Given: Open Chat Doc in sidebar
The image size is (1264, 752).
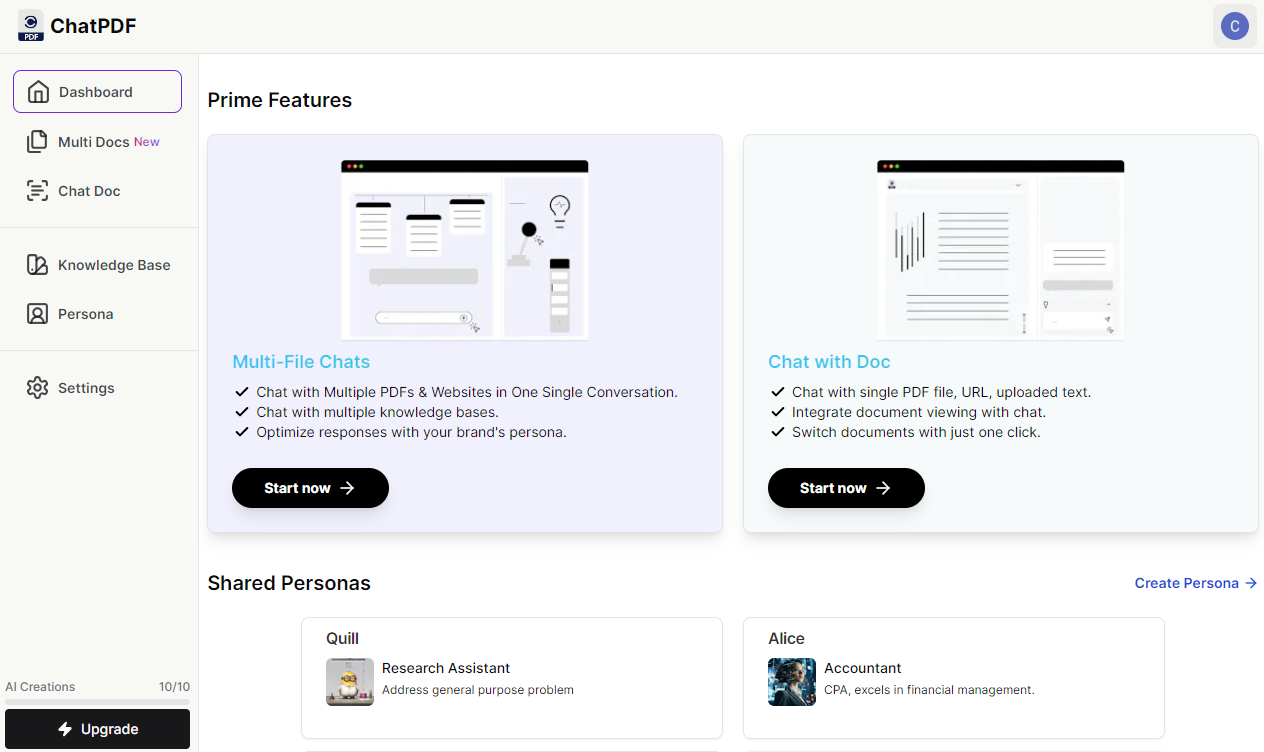Looking at the screenshot, I should pyautogui.click(x=97, y=191).
